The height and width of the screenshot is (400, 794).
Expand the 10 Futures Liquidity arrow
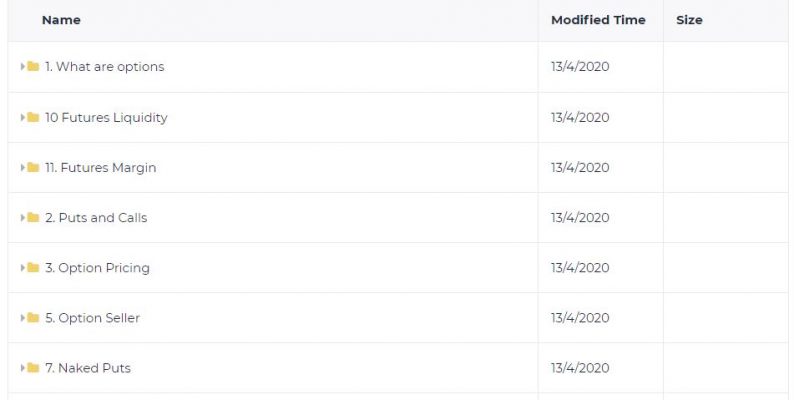click(x=23, y=117)
